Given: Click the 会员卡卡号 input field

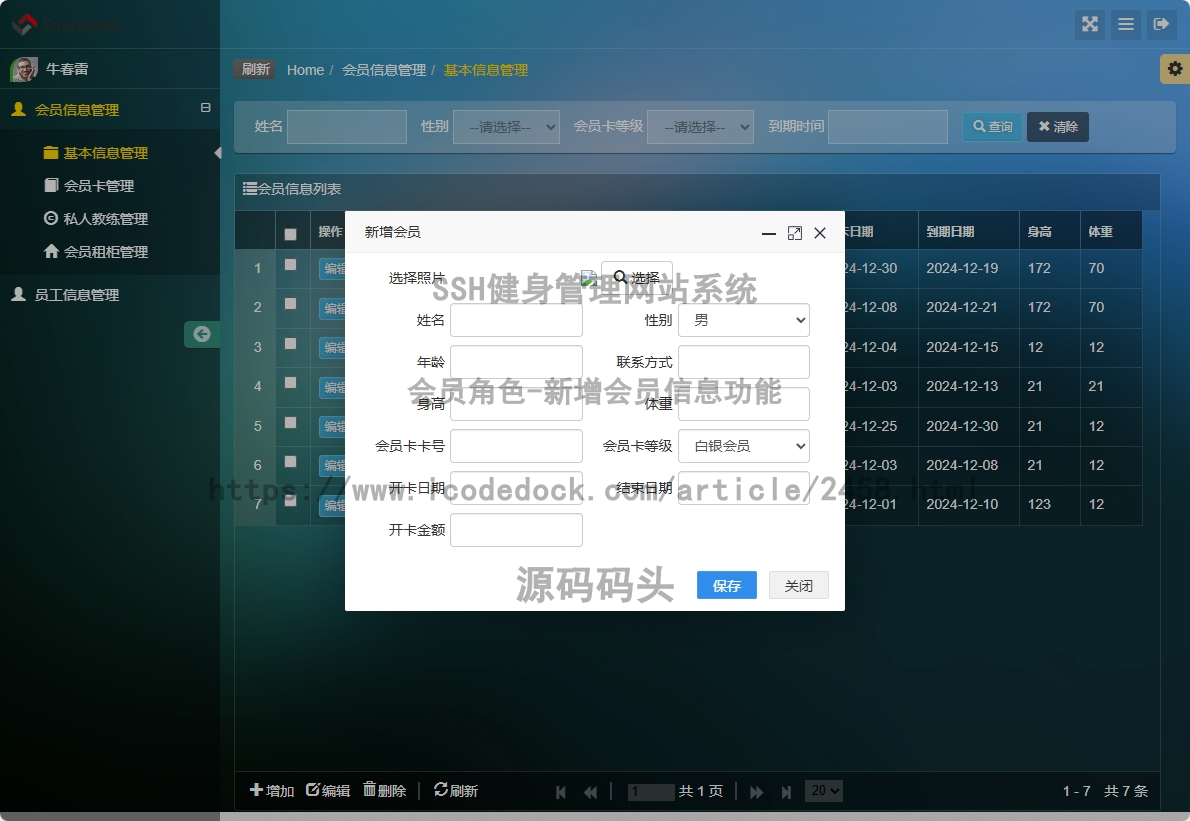Looking at the screenshot, I should 516,446.
